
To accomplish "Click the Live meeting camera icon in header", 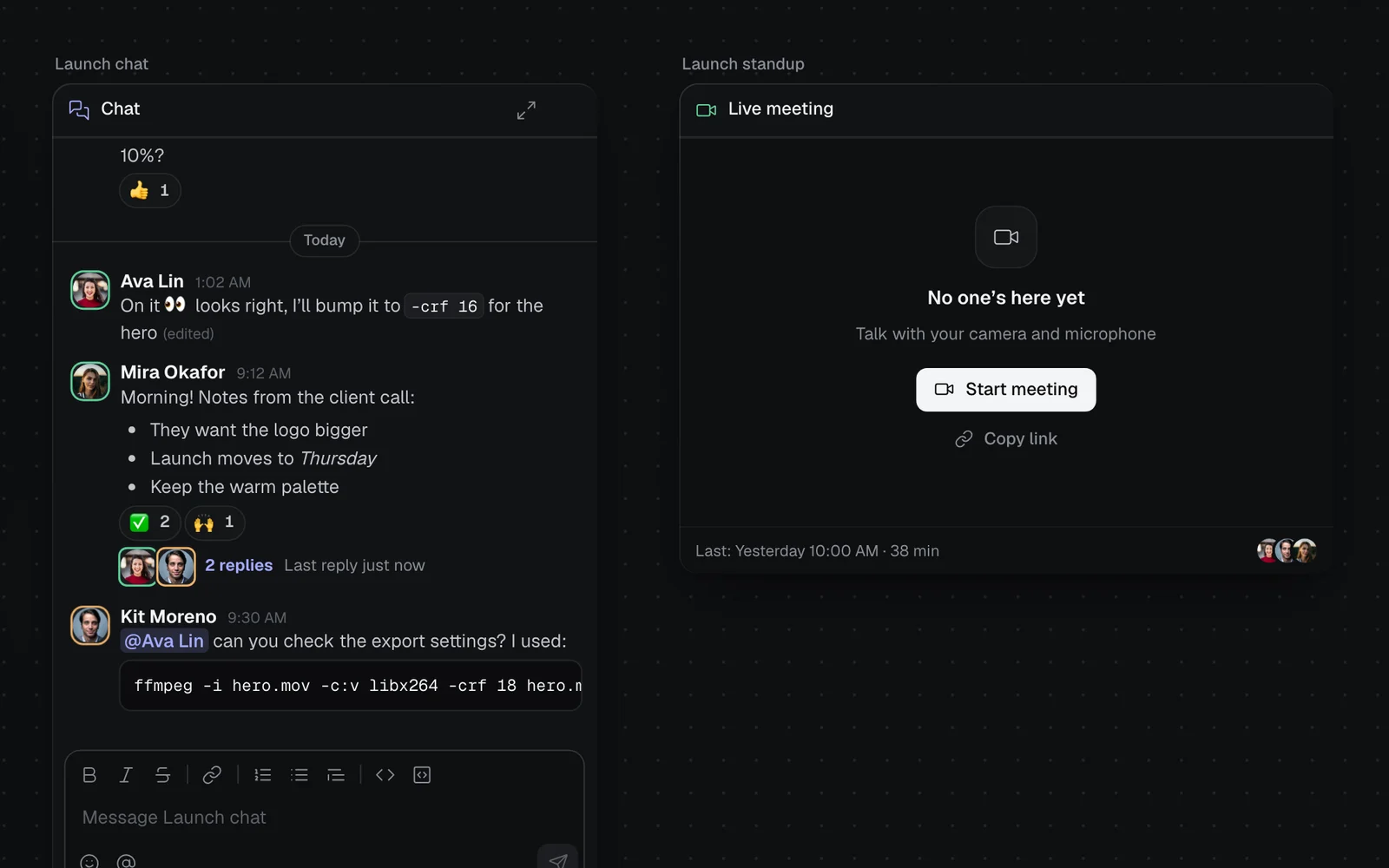I will [707, 110].
